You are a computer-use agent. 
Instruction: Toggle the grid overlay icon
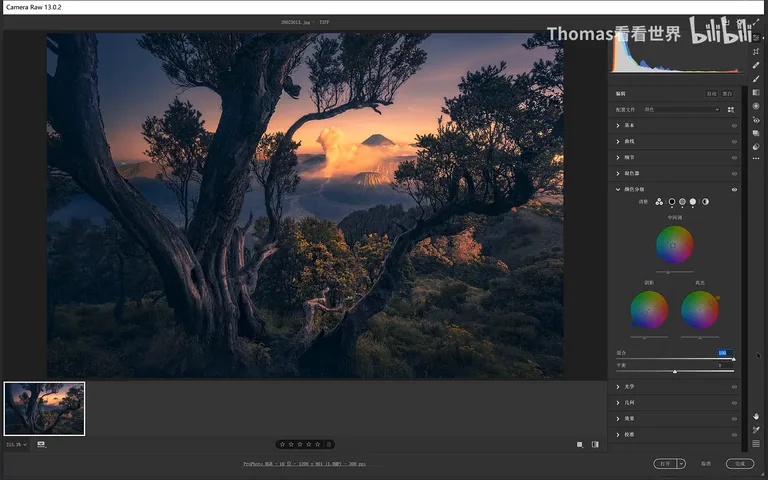pos(756,443)
